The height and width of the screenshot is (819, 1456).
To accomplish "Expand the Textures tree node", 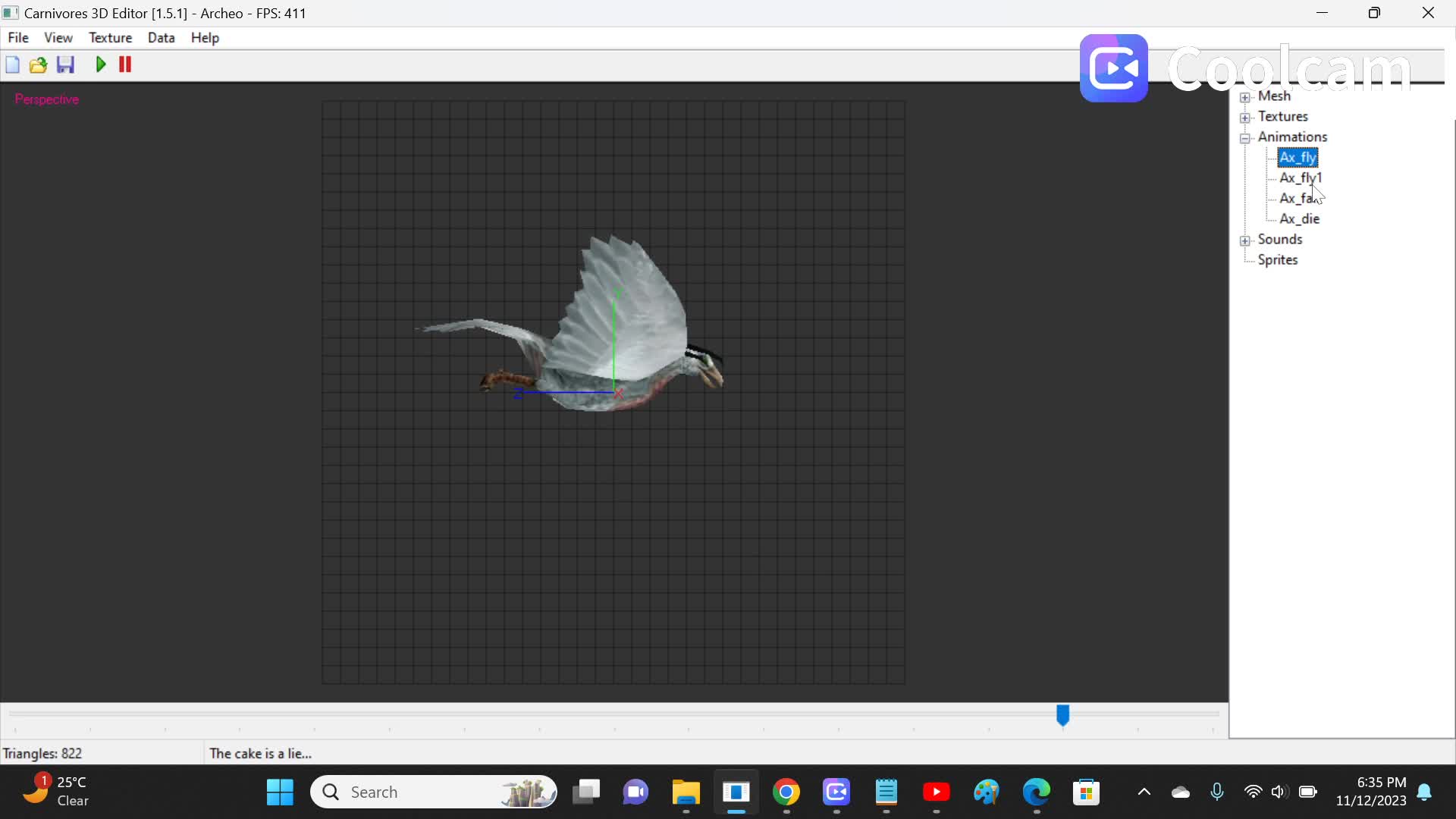I will pyautogui.click(x=1245, y=118).
